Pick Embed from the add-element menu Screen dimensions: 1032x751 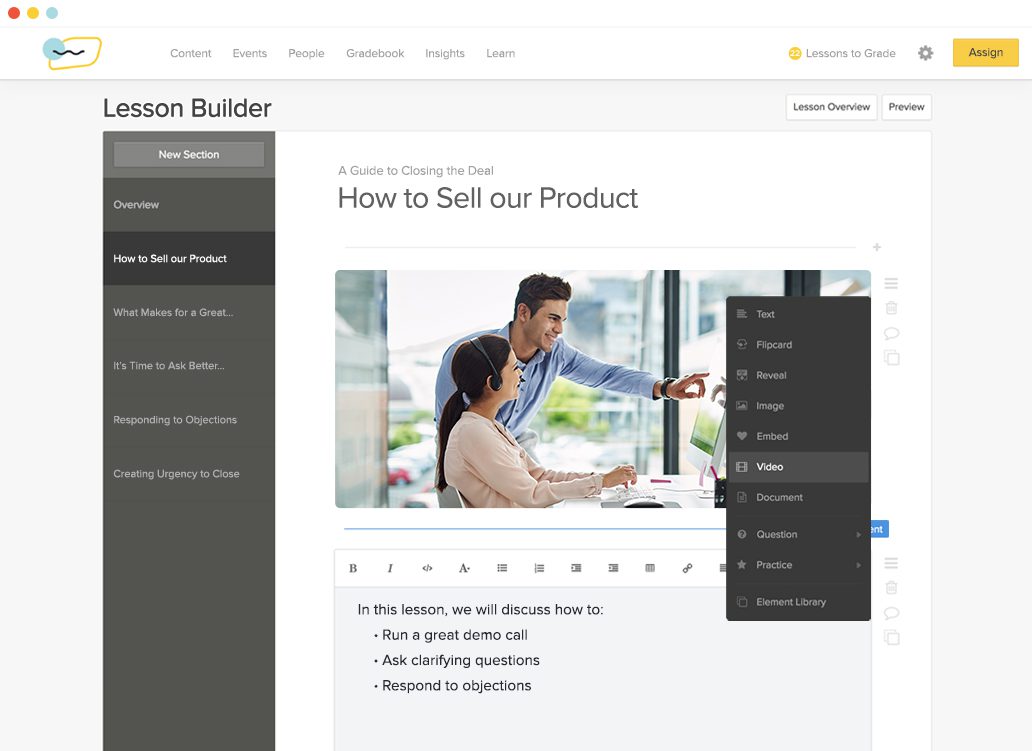798,436
